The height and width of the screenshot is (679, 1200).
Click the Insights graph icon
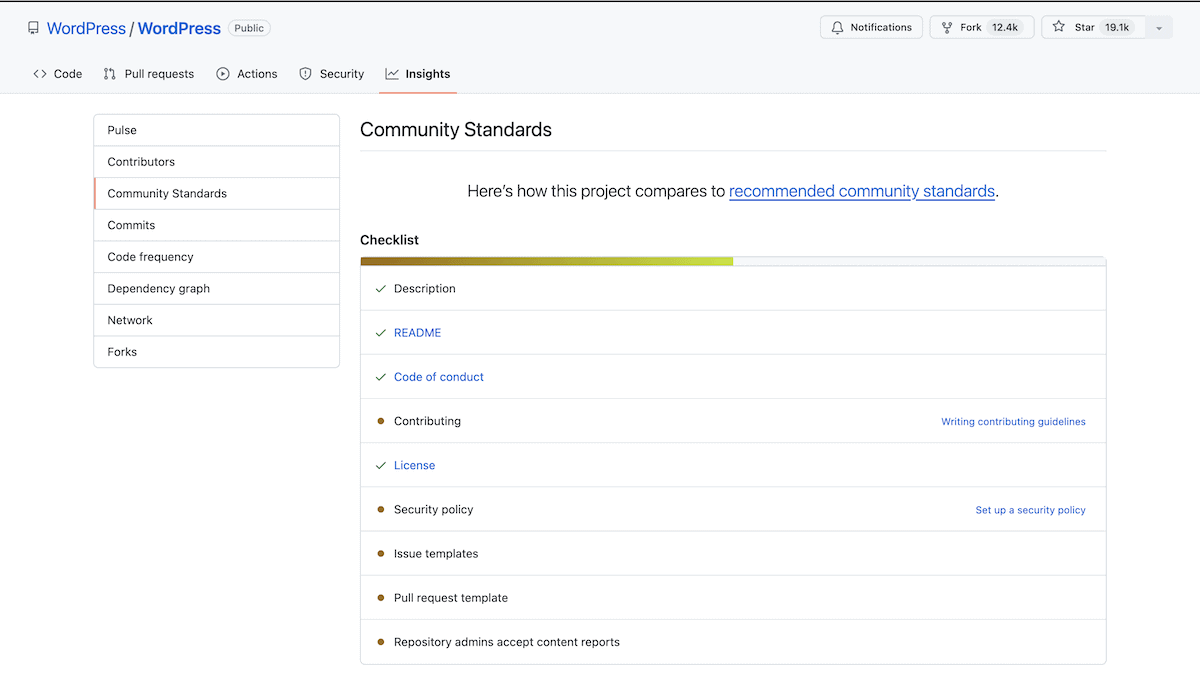tap(393, 73)
